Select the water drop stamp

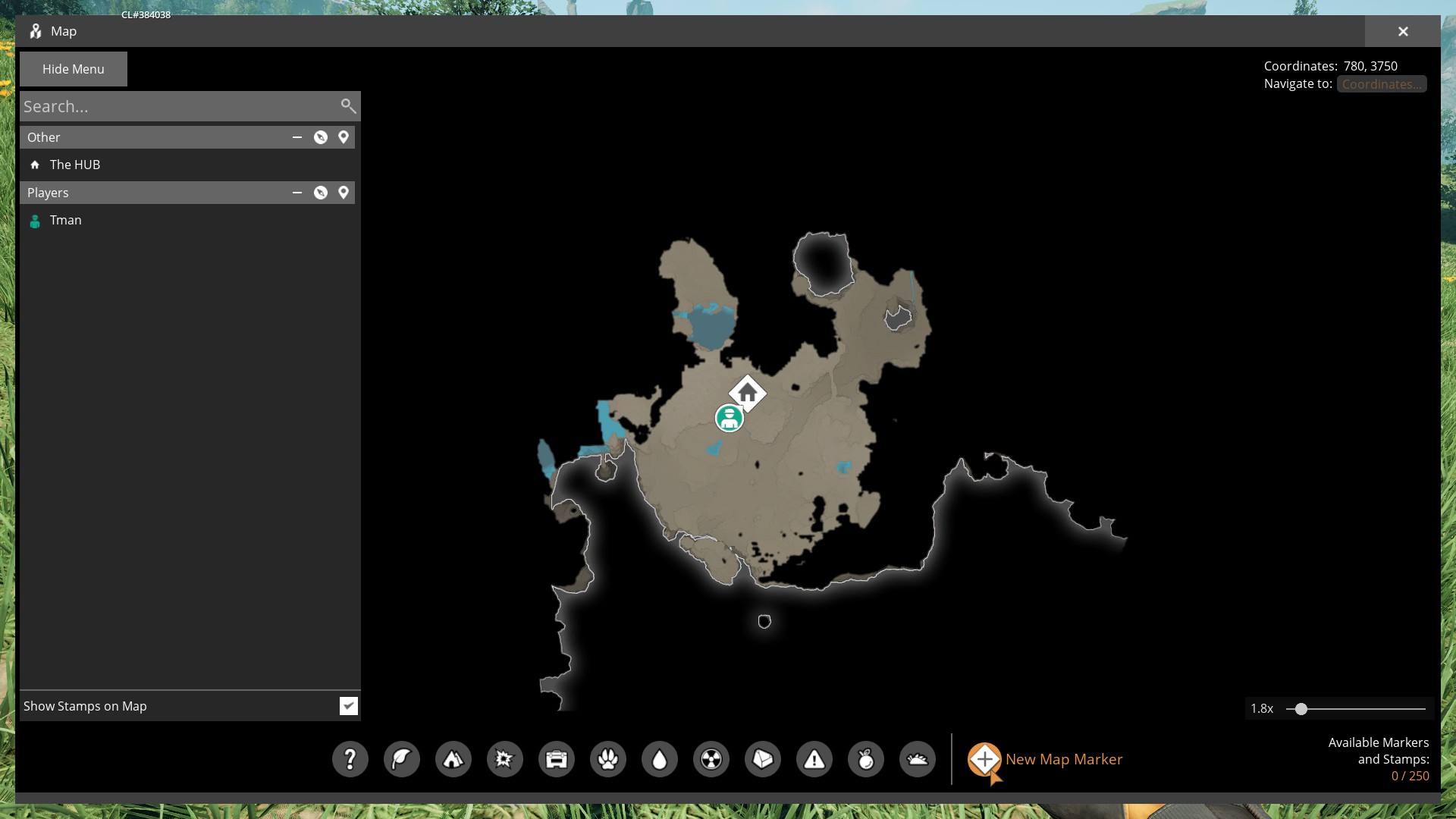(x=659, y=759)
